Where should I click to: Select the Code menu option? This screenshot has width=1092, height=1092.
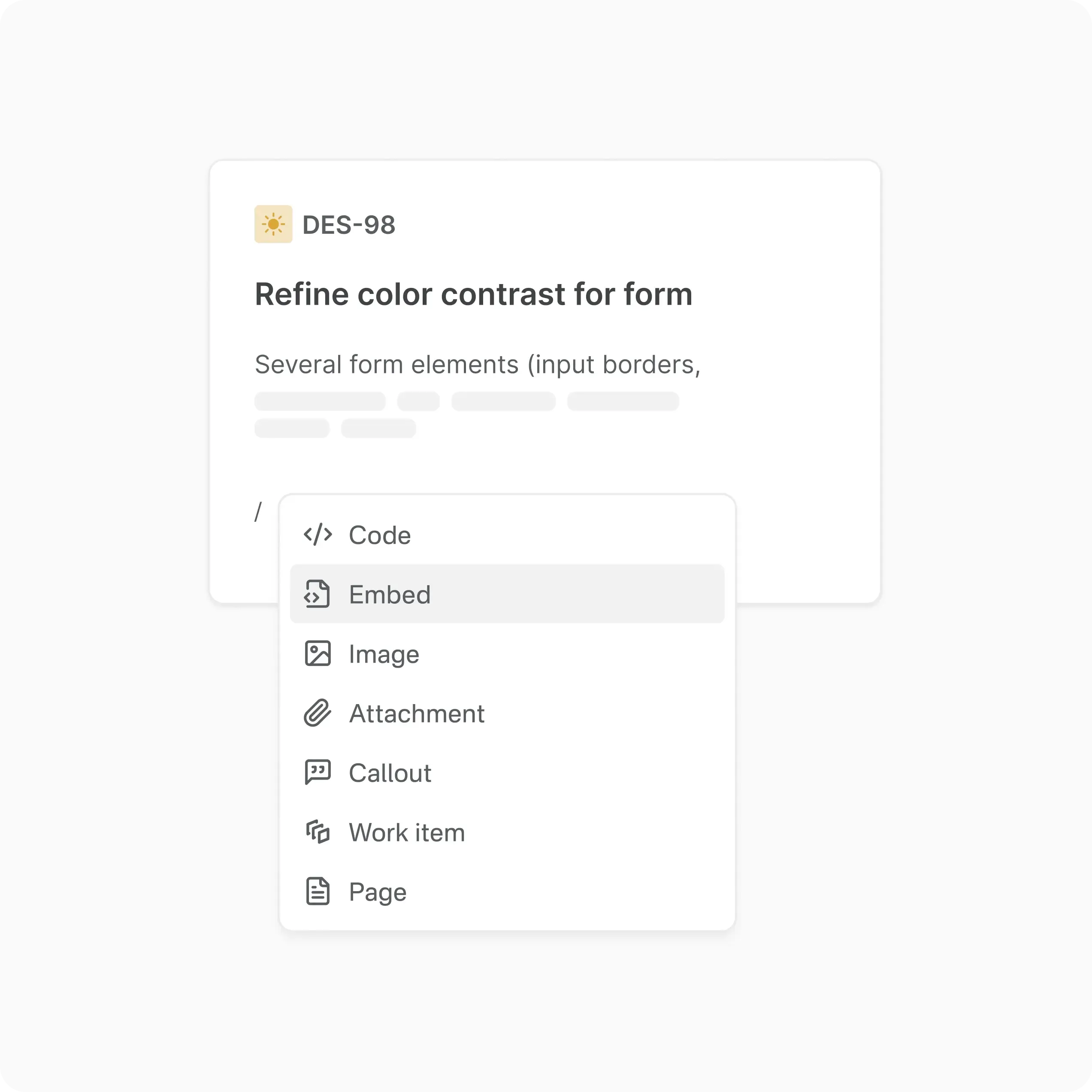point(380,535)
